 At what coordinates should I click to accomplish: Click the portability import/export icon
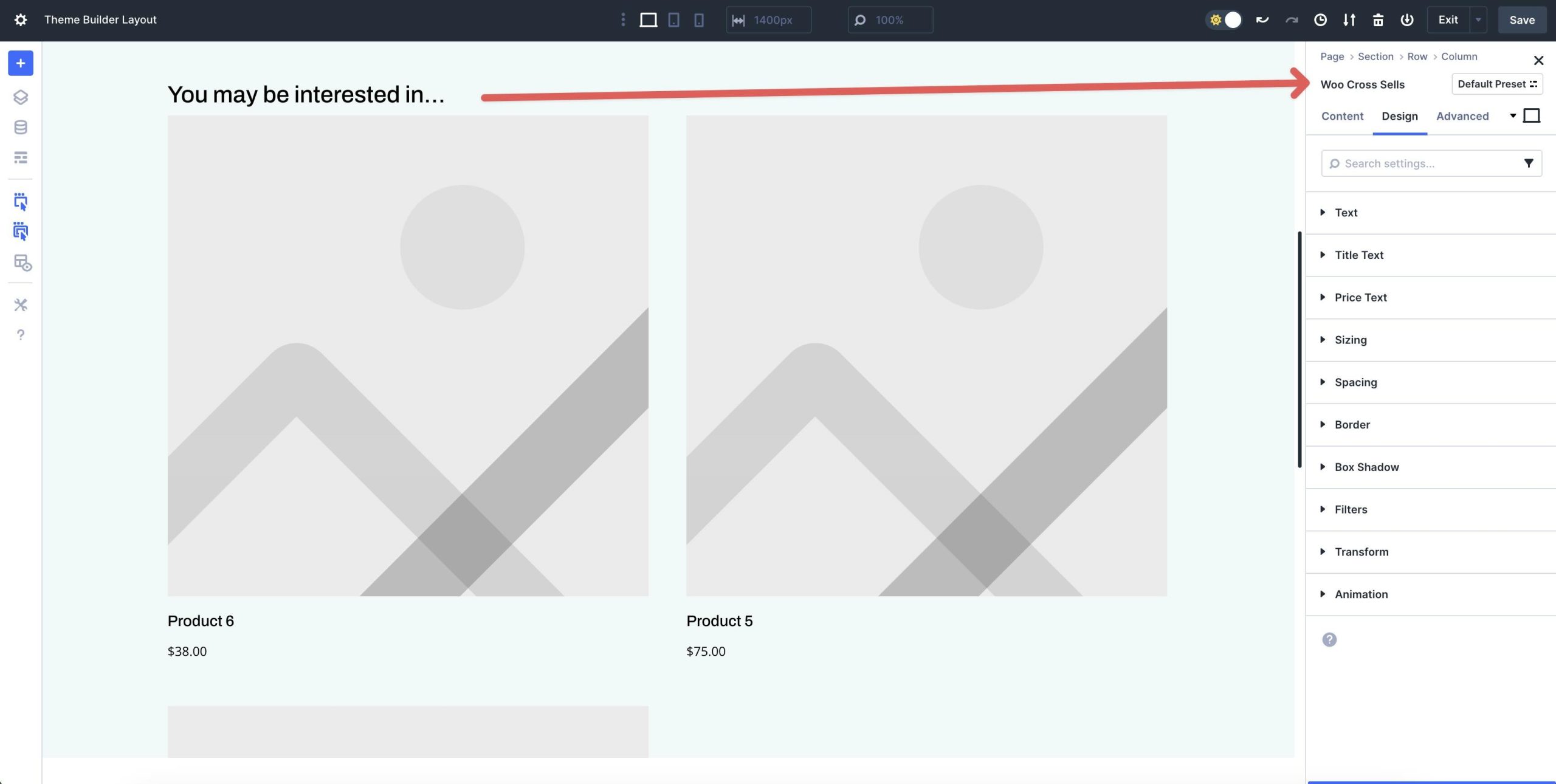[1349, 19]
